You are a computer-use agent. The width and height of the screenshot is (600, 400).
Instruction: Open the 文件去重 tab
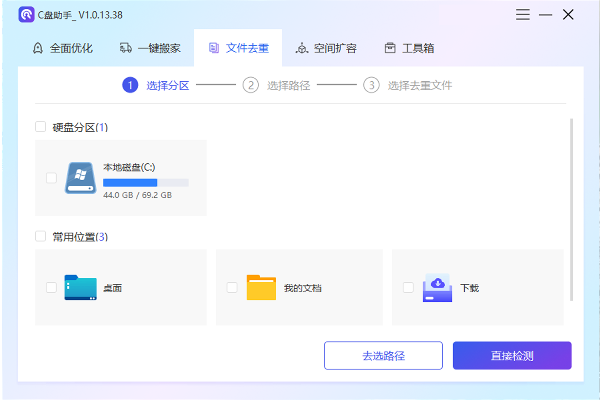pyautogui.click(x=237, y=48)
